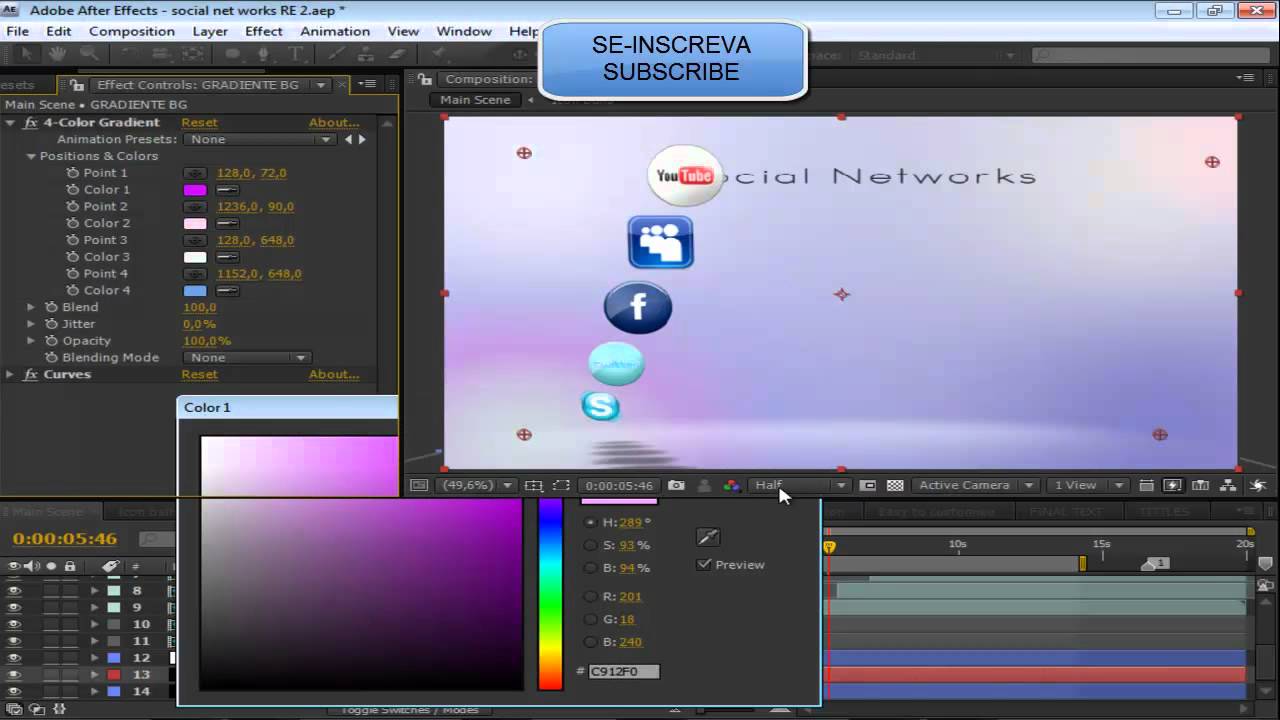The width and height of the screenshot is (1280, 720).
Task: Expand the Jitter property
Action: [x=31, y=324]
